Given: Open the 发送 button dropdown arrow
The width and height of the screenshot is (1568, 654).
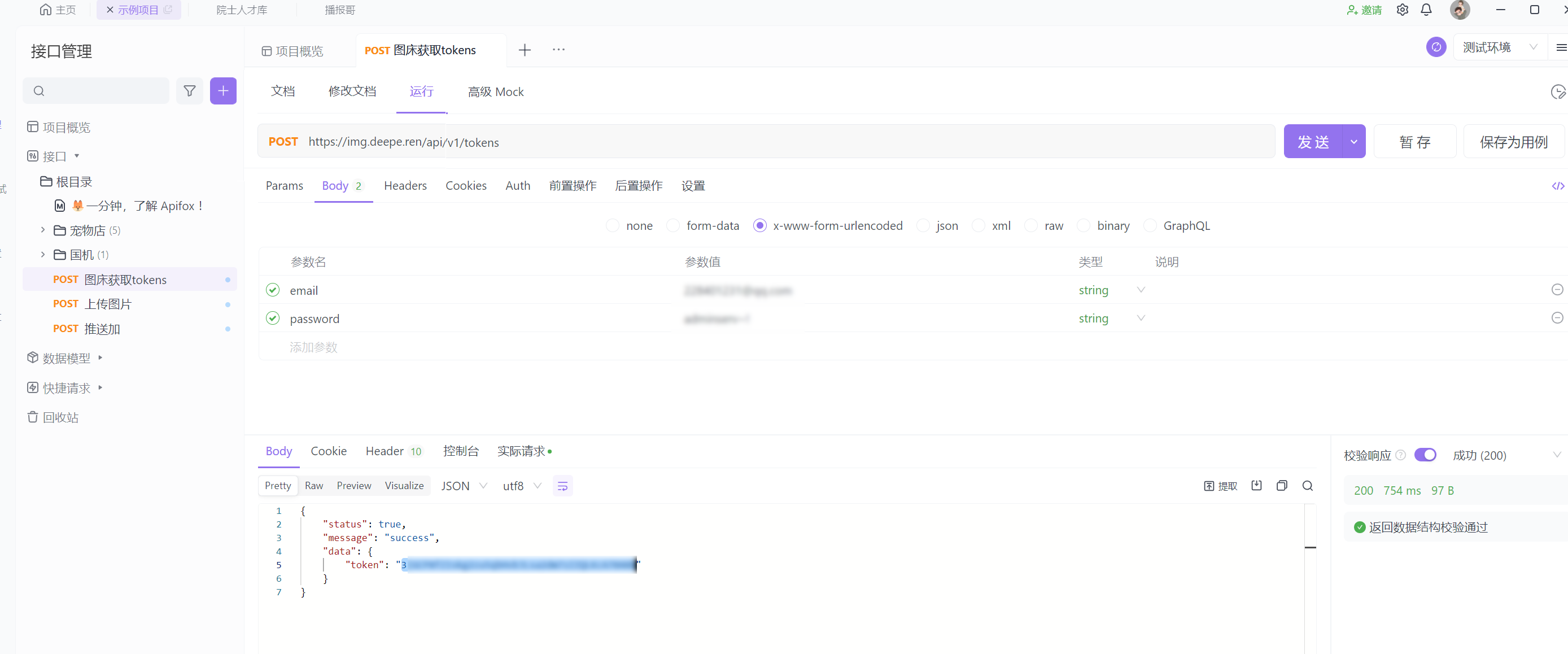Looking at the screenshot, I should [x=1354, y=142].
